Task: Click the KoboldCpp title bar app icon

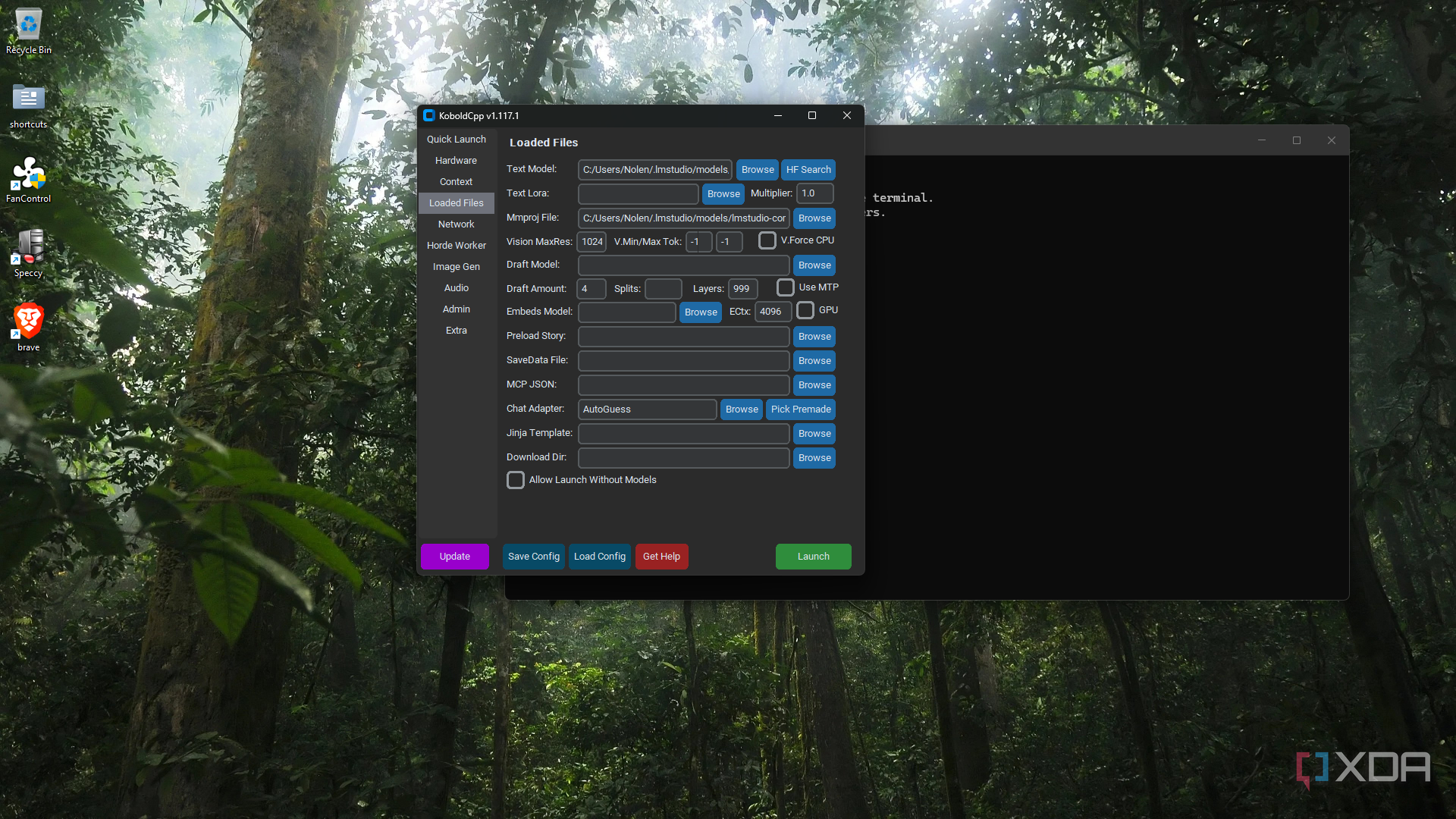Action: [429, 115]
